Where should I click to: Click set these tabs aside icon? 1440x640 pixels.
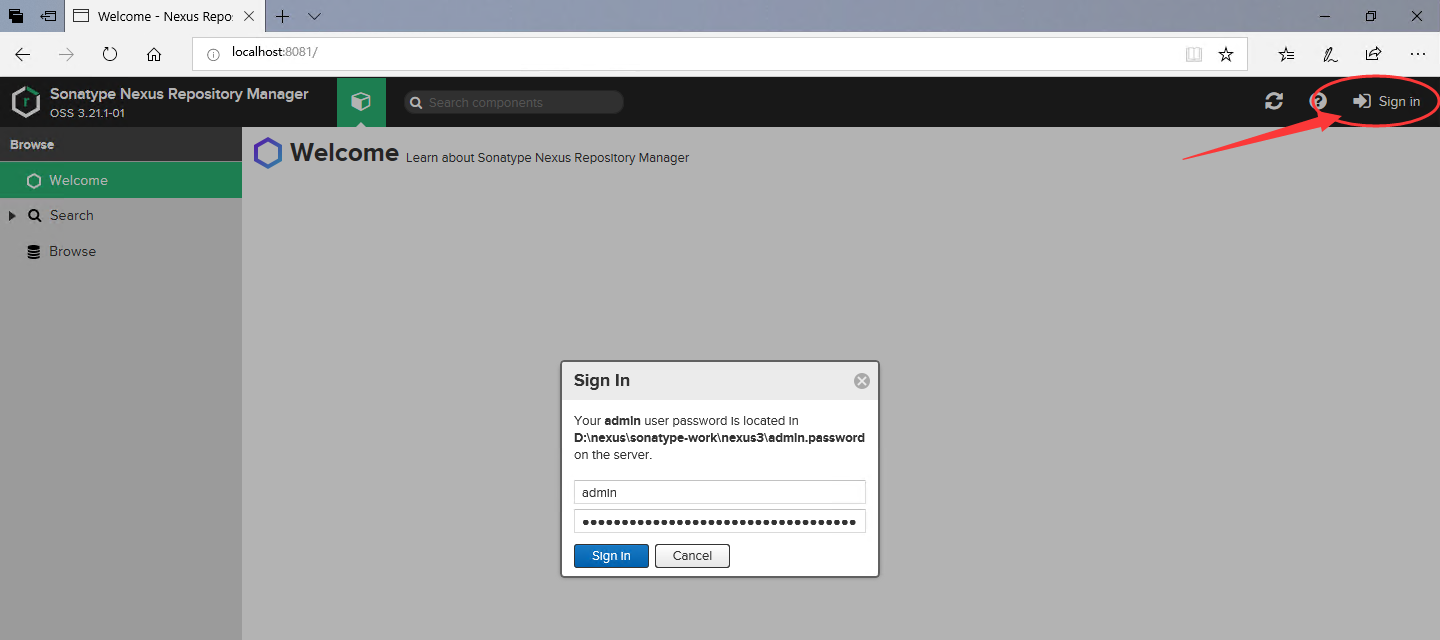click(48, 16)
